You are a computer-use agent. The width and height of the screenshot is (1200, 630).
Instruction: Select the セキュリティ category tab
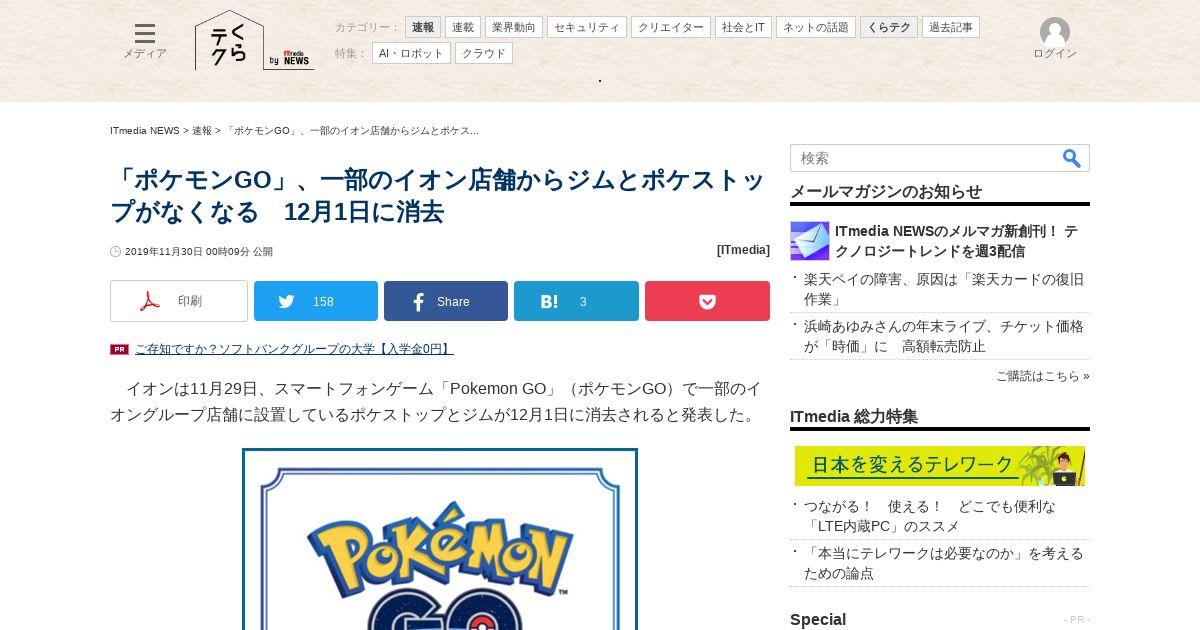pos(587,27)
